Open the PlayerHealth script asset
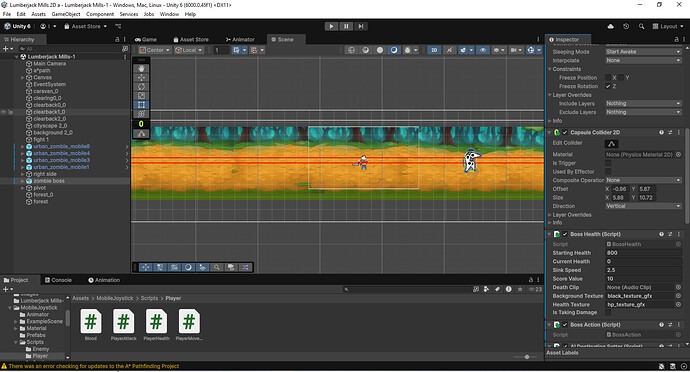Viewport: 690px width, 372px height. point(156,325)
